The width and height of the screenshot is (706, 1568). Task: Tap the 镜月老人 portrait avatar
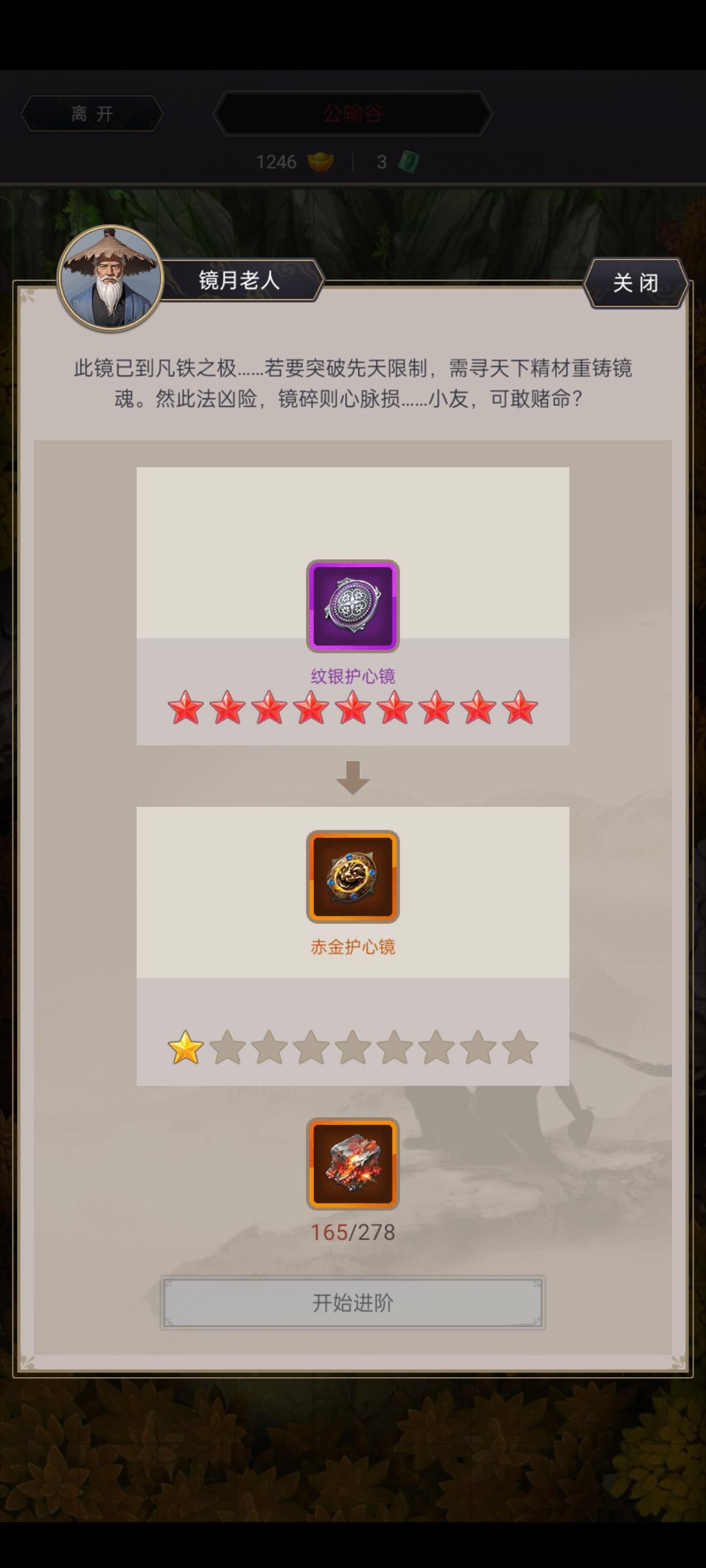coord(110,278)
